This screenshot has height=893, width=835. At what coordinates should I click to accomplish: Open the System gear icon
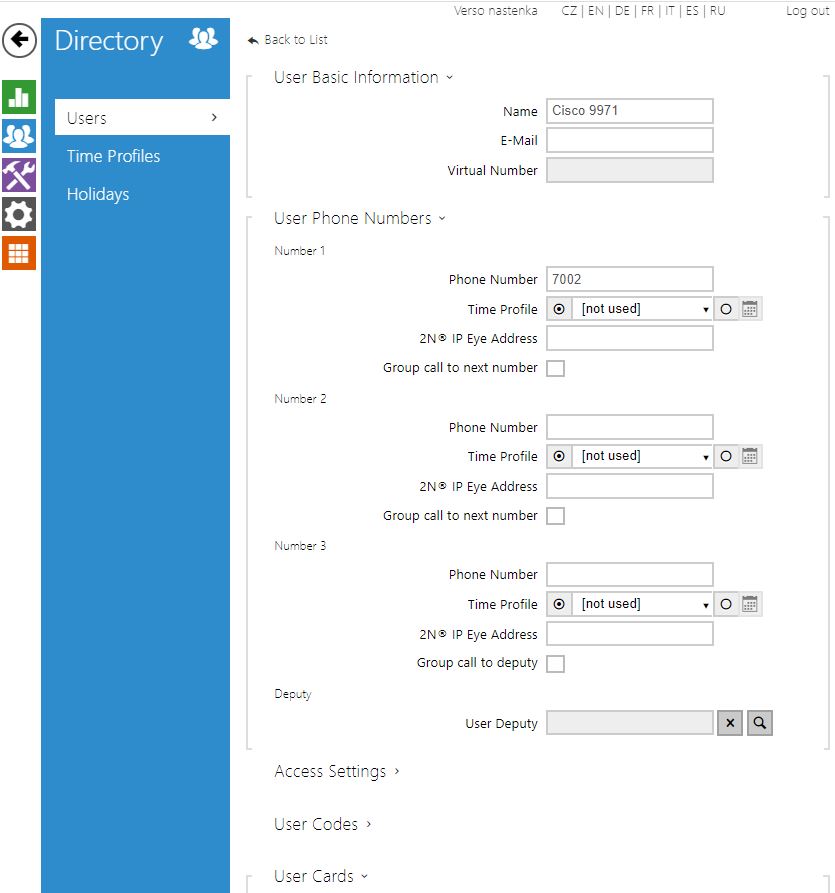click(x=19, y=214)
